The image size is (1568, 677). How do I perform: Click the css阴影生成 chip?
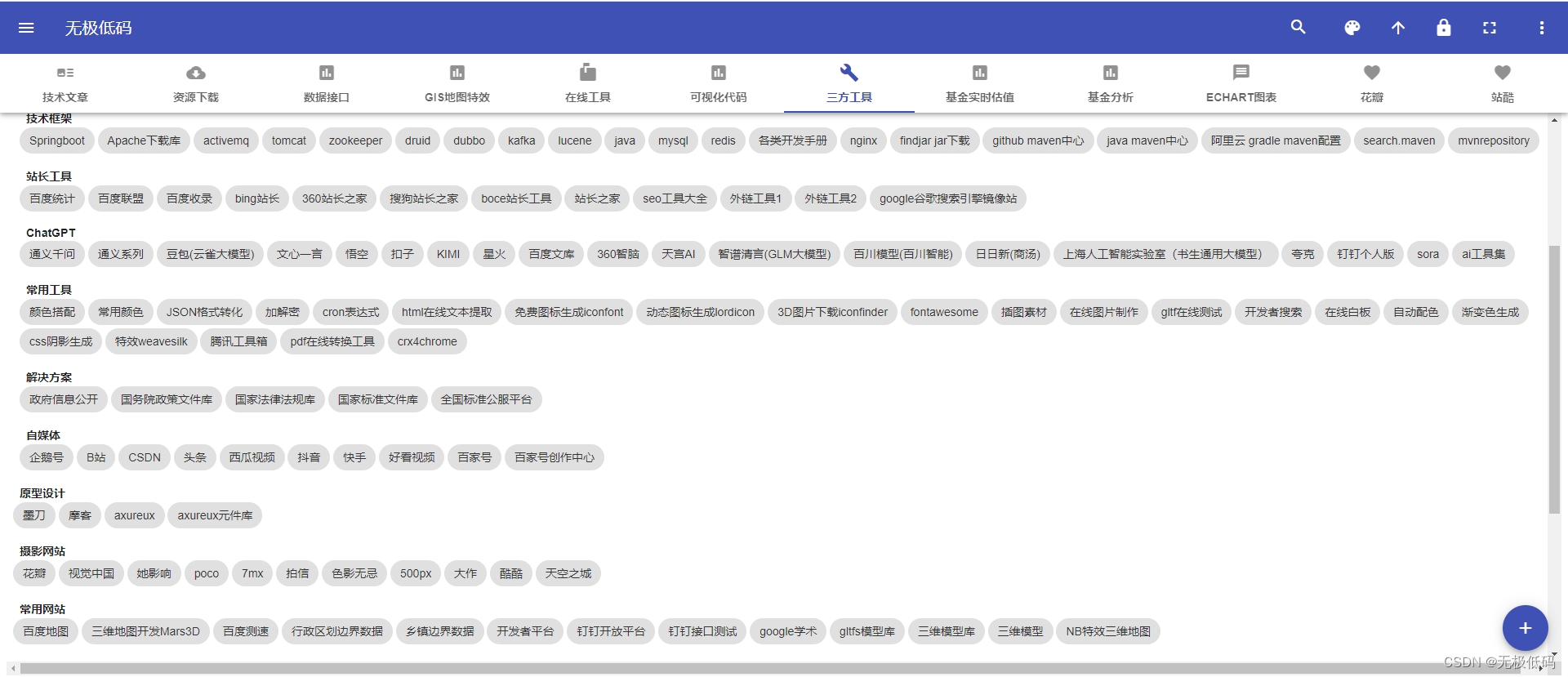pos(61,341)
